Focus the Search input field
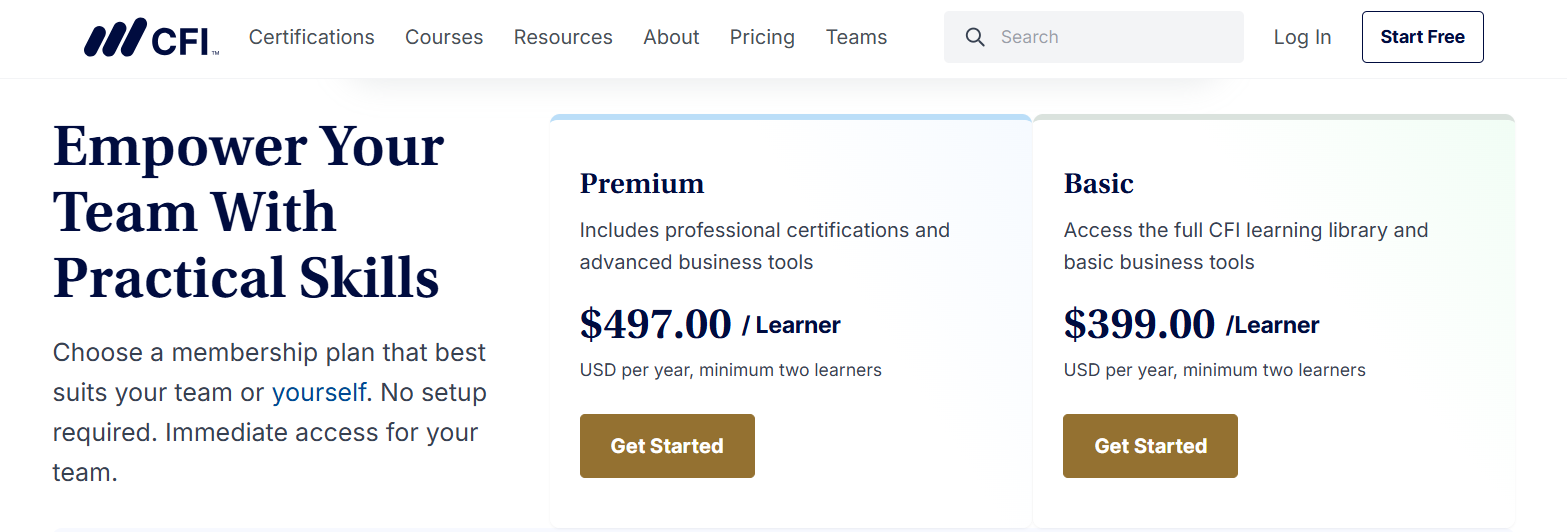Screen dimensions: 1567x532 (1110, 38)
